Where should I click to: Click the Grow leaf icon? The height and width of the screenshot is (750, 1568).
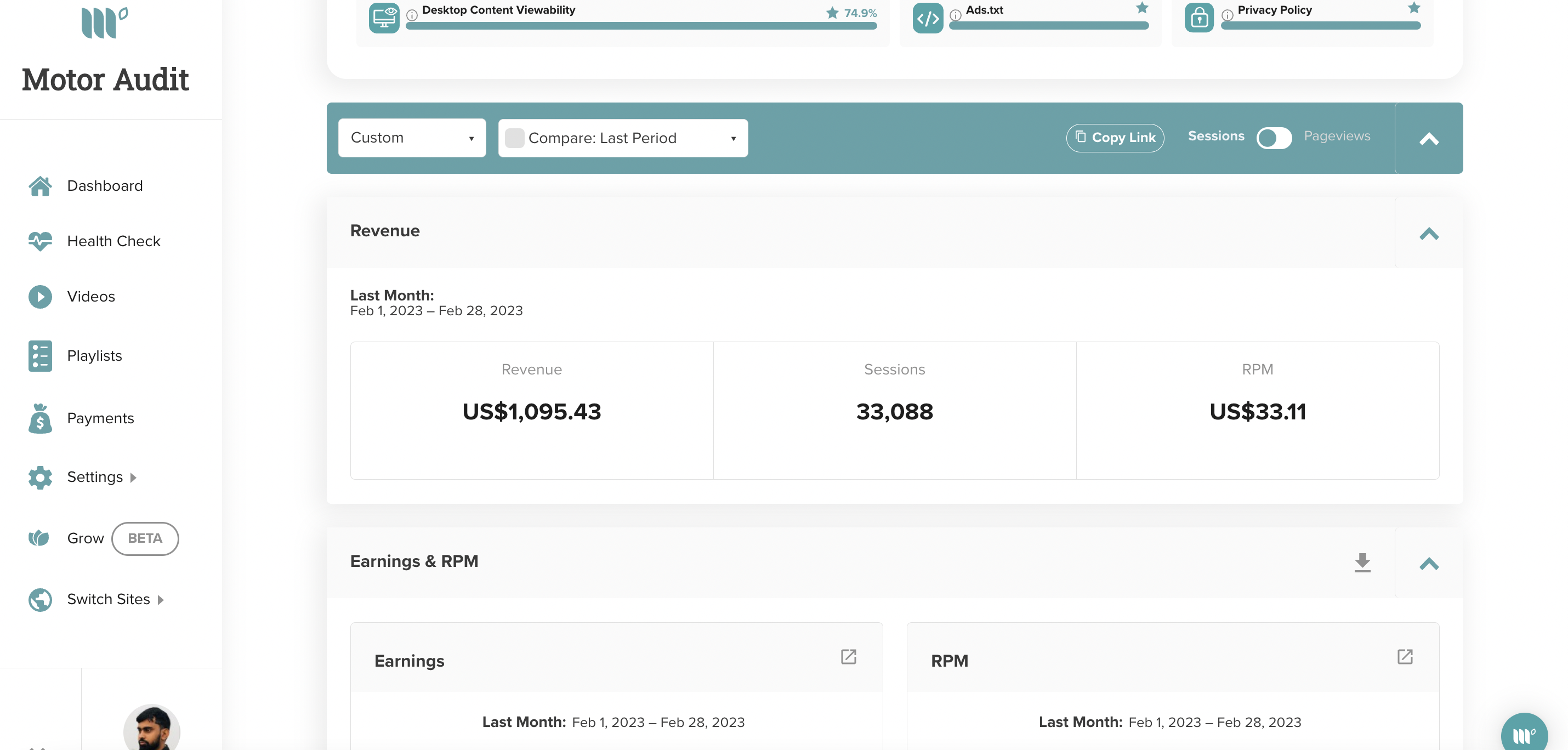[x=39, y=538]
